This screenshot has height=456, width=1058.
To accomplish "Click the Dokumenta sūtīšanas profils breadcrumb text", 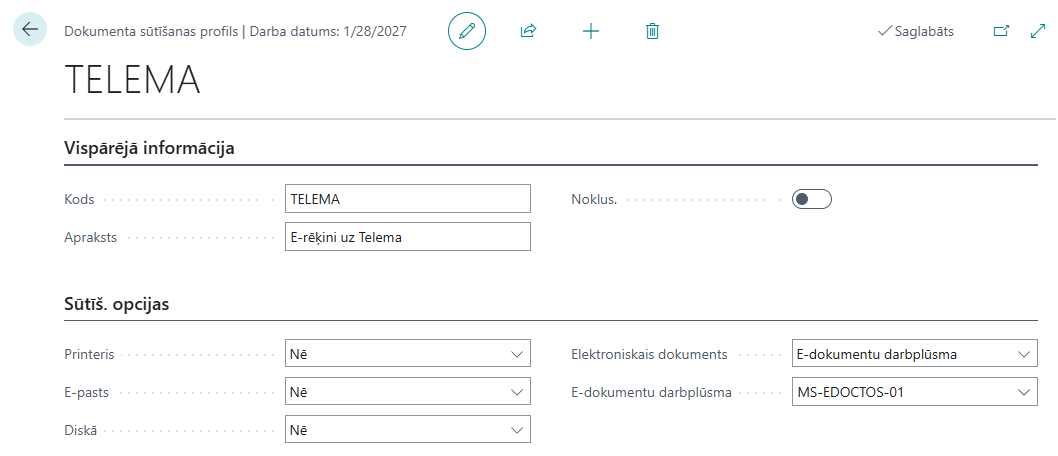I will pyautogui.click(x=151, y=31).
